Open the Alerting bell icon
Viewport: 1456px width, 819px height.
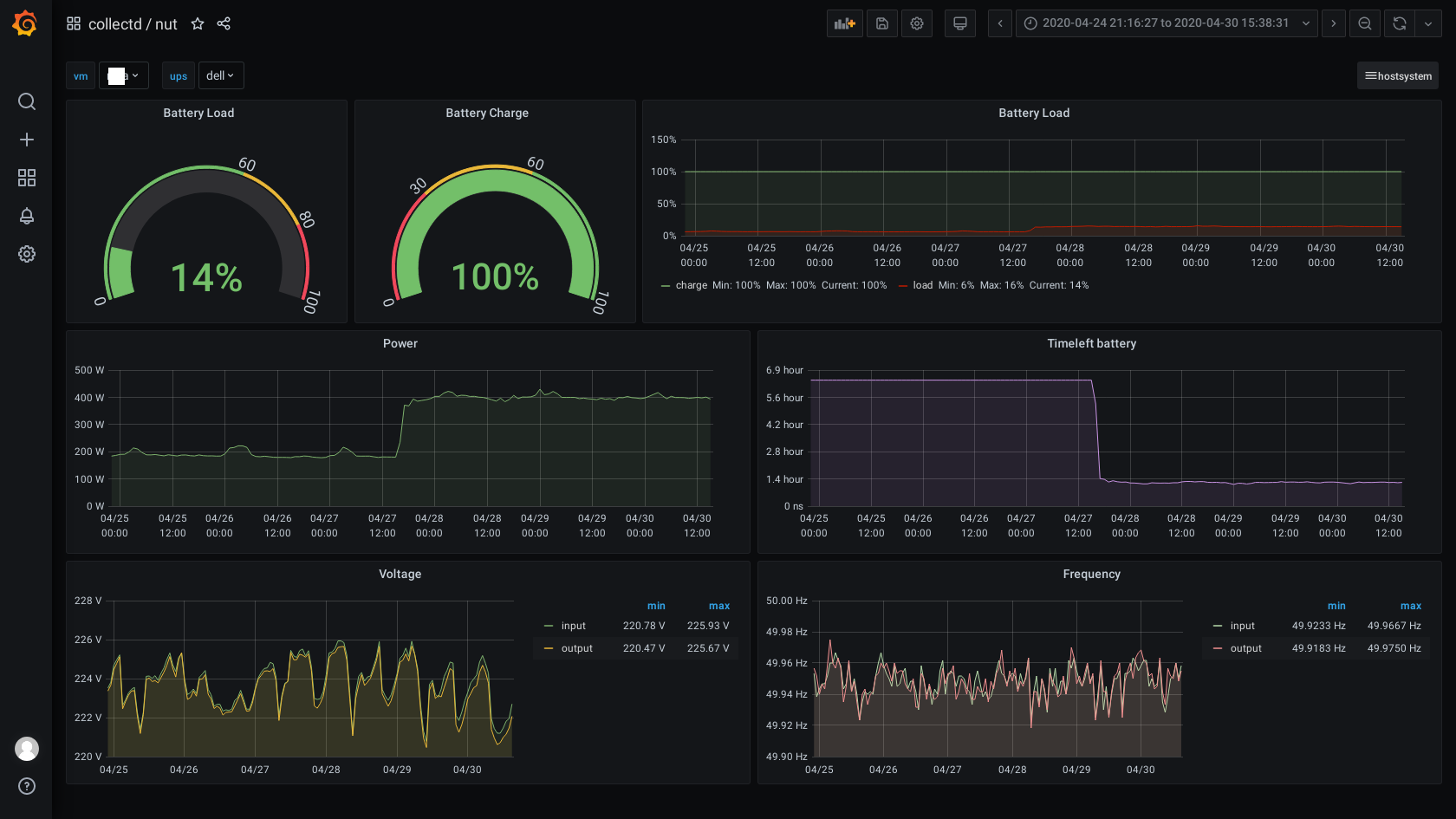coord(27,216)
